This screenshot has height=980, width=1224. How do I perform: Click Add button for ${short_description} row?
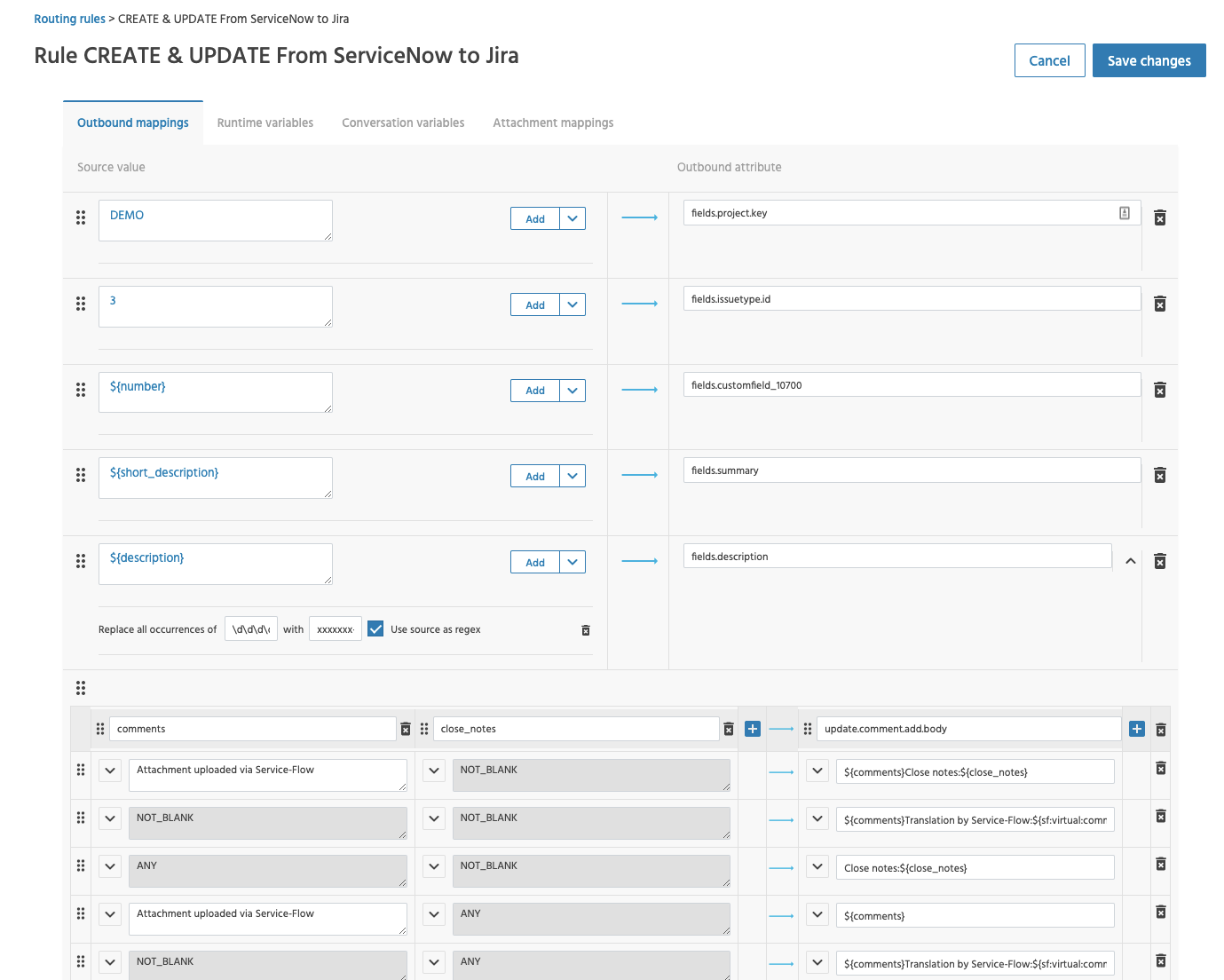coord(535,476)
